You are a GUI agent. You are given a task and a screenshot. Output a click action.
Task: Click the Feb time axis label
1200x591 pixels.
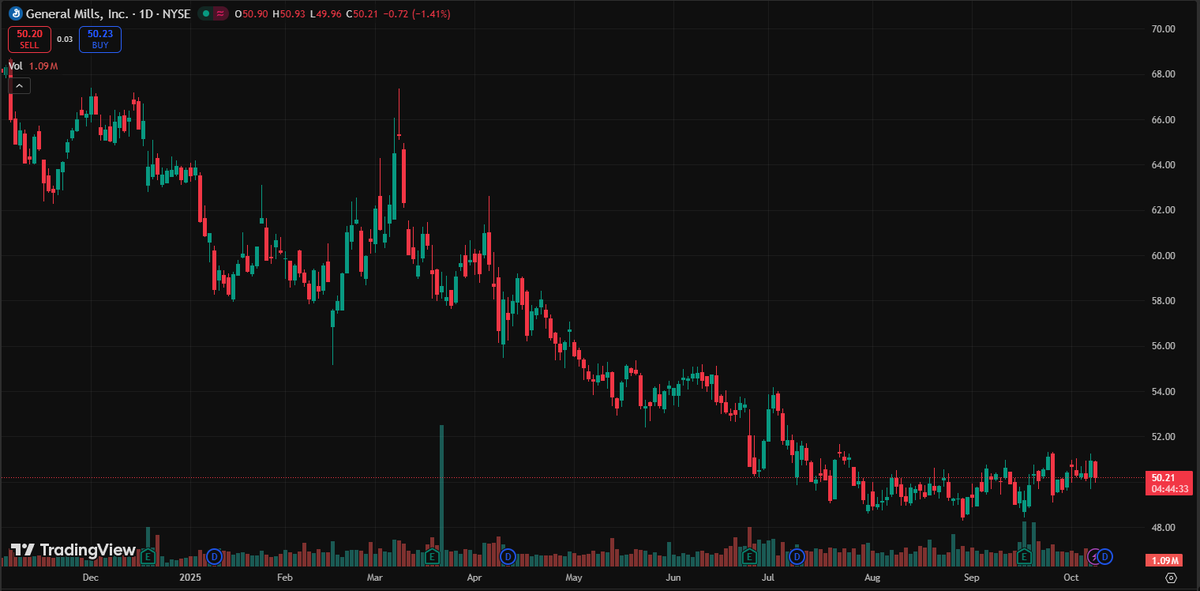coord(284,578)
